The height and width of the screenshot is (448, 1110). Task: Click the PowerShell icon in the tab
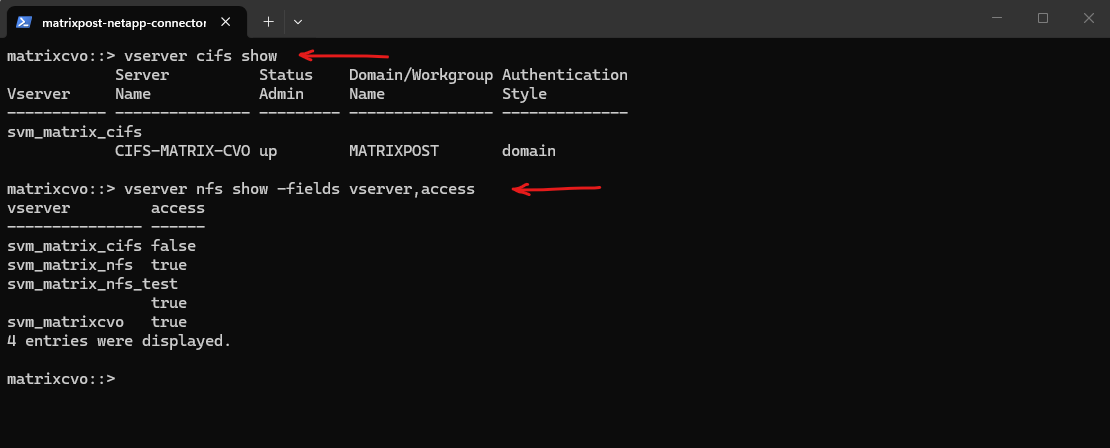24,21
